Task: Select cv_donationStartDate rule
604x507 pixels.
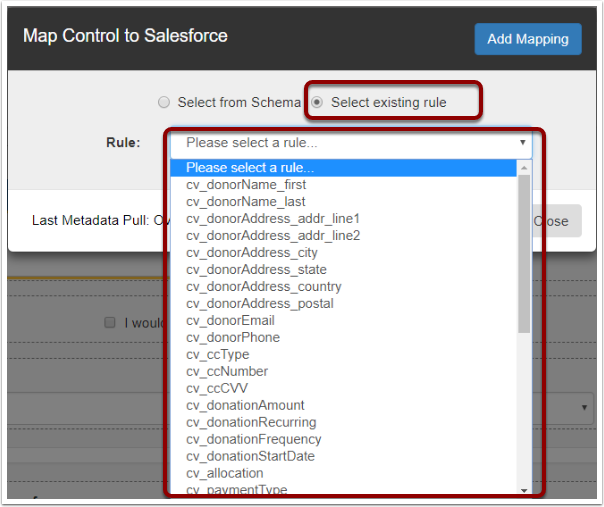Action: [343, 456]
